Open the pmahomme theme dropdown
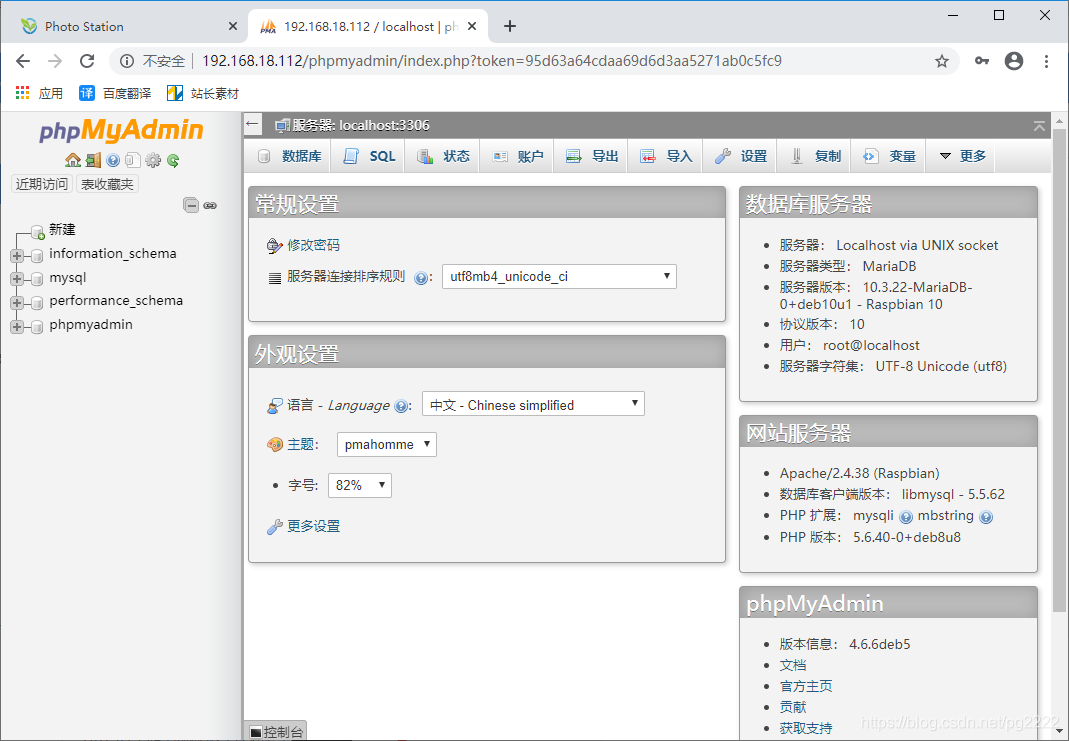 [x=387, y=444]
